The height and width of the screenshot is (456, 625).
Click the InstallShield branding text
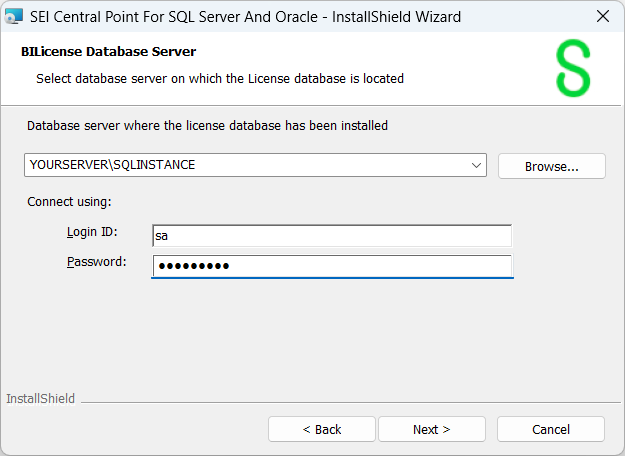(40, 399)
